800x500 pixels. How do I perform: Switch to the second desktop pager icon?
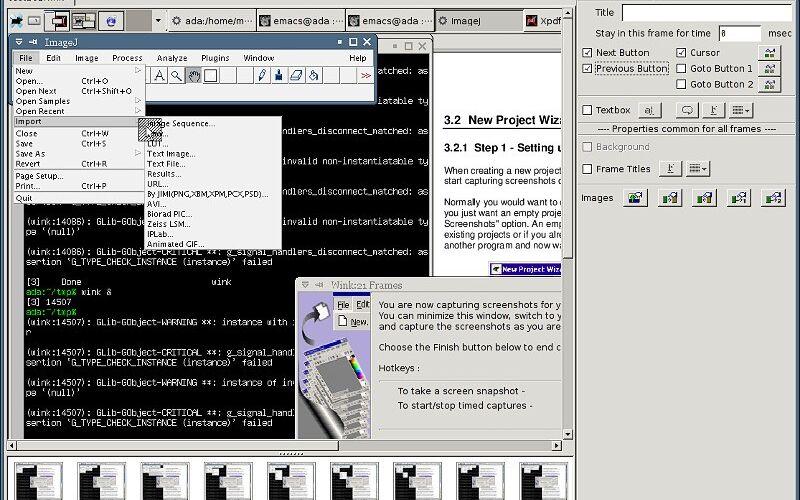click(x=84, y=21)
